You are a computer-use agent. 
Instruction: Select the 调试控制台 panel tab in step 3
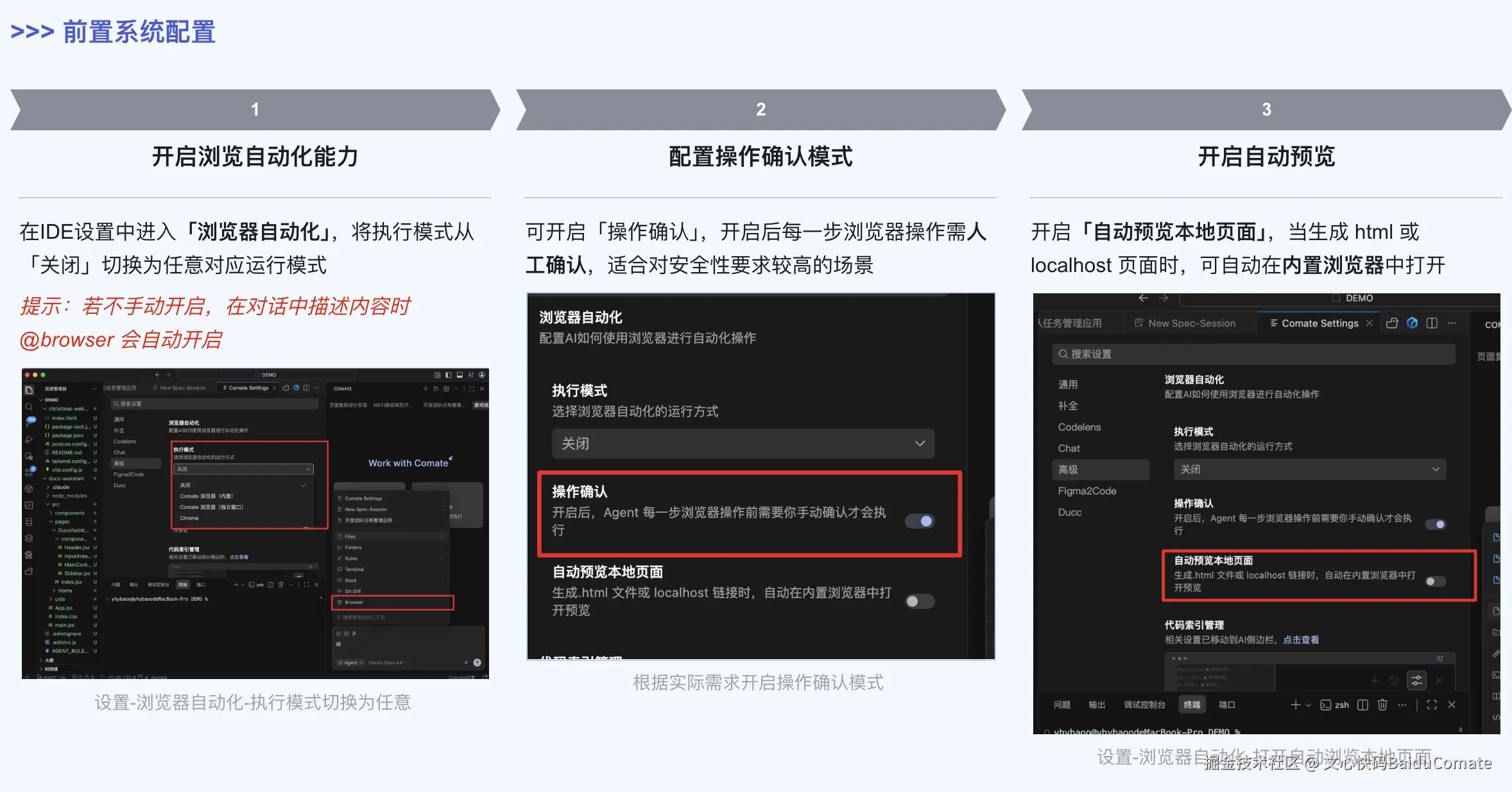point(1144,705)
